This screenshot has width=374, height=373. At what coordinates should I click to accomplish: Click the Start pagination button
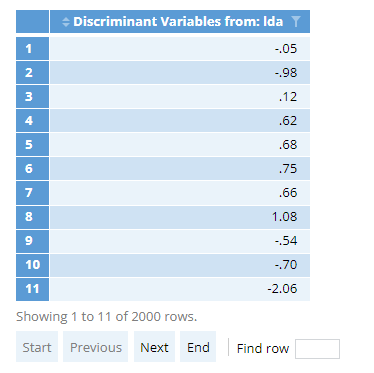pos(37,347)
